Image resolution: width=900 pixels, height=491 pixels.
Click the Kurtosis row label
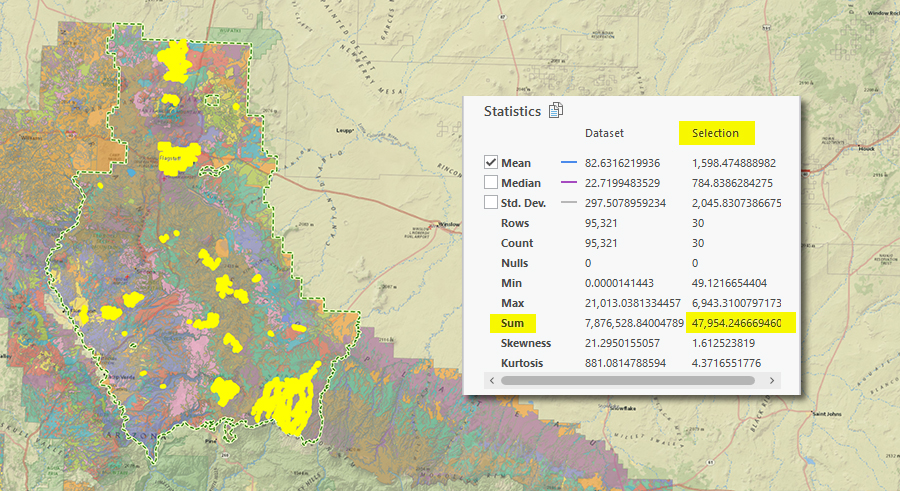point(522,364)
